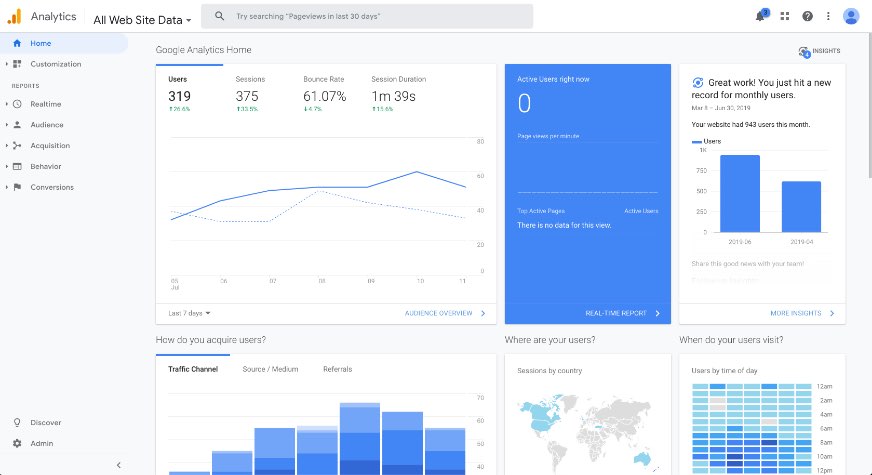
Task: Expand the Audience reports section
Action: click(x=46, y=125)
